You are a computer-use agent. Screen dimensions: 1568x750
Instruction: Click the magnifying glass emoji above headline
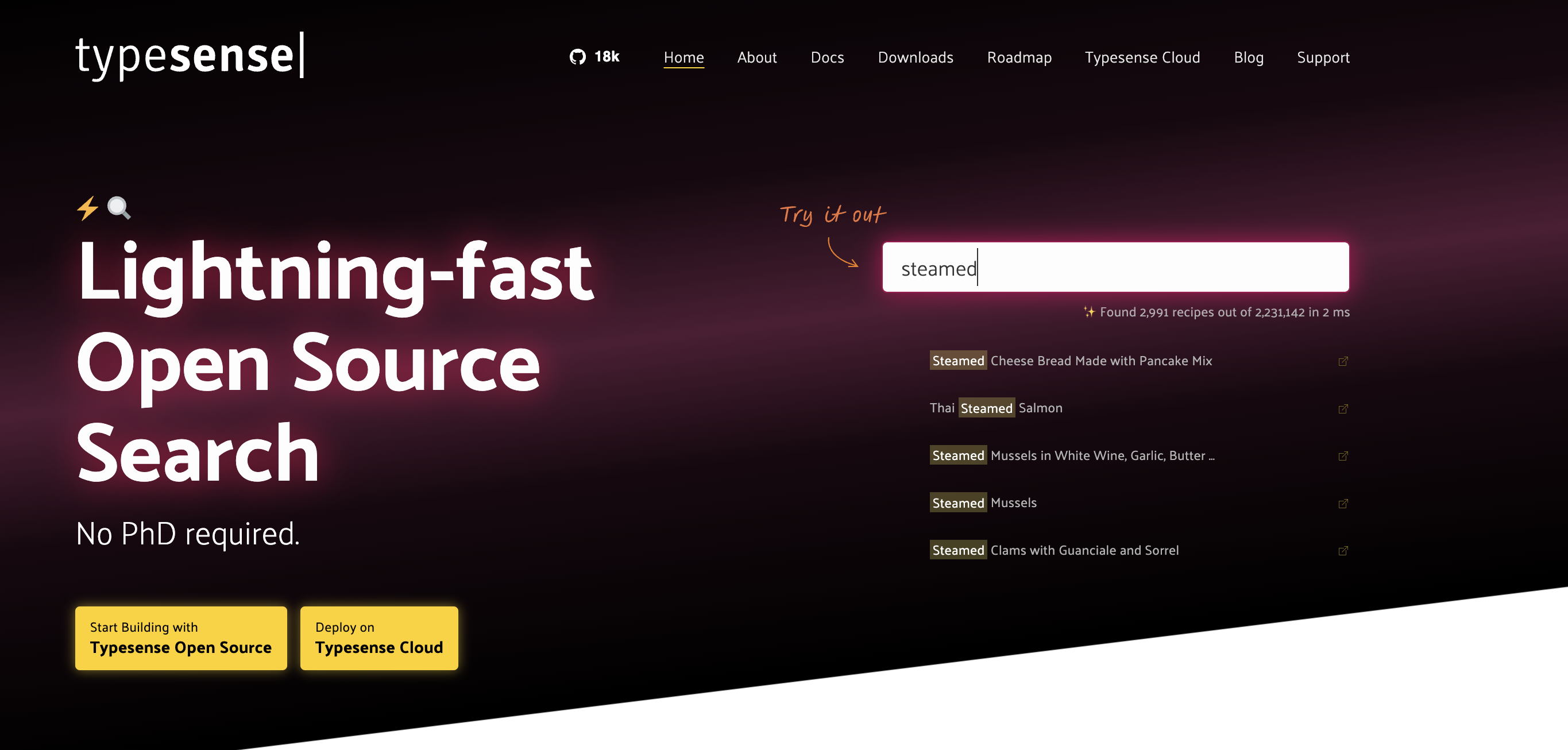click(119, 207)
